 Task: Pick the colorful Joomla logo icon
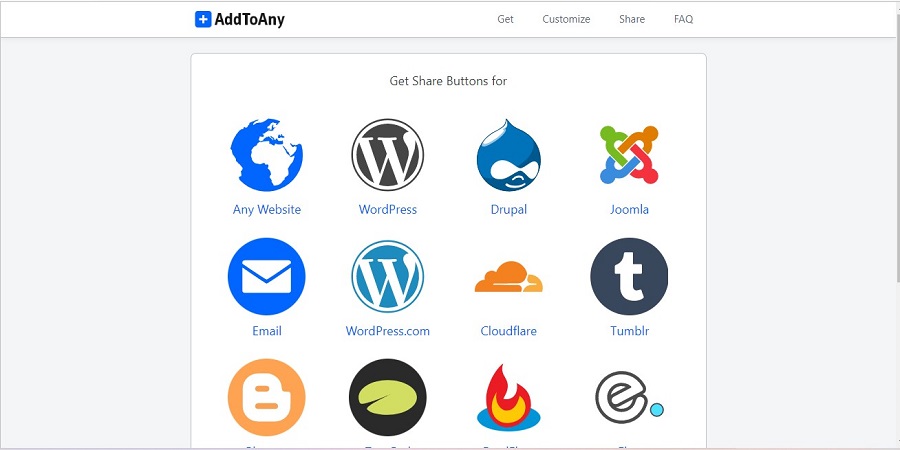(629, 155)
